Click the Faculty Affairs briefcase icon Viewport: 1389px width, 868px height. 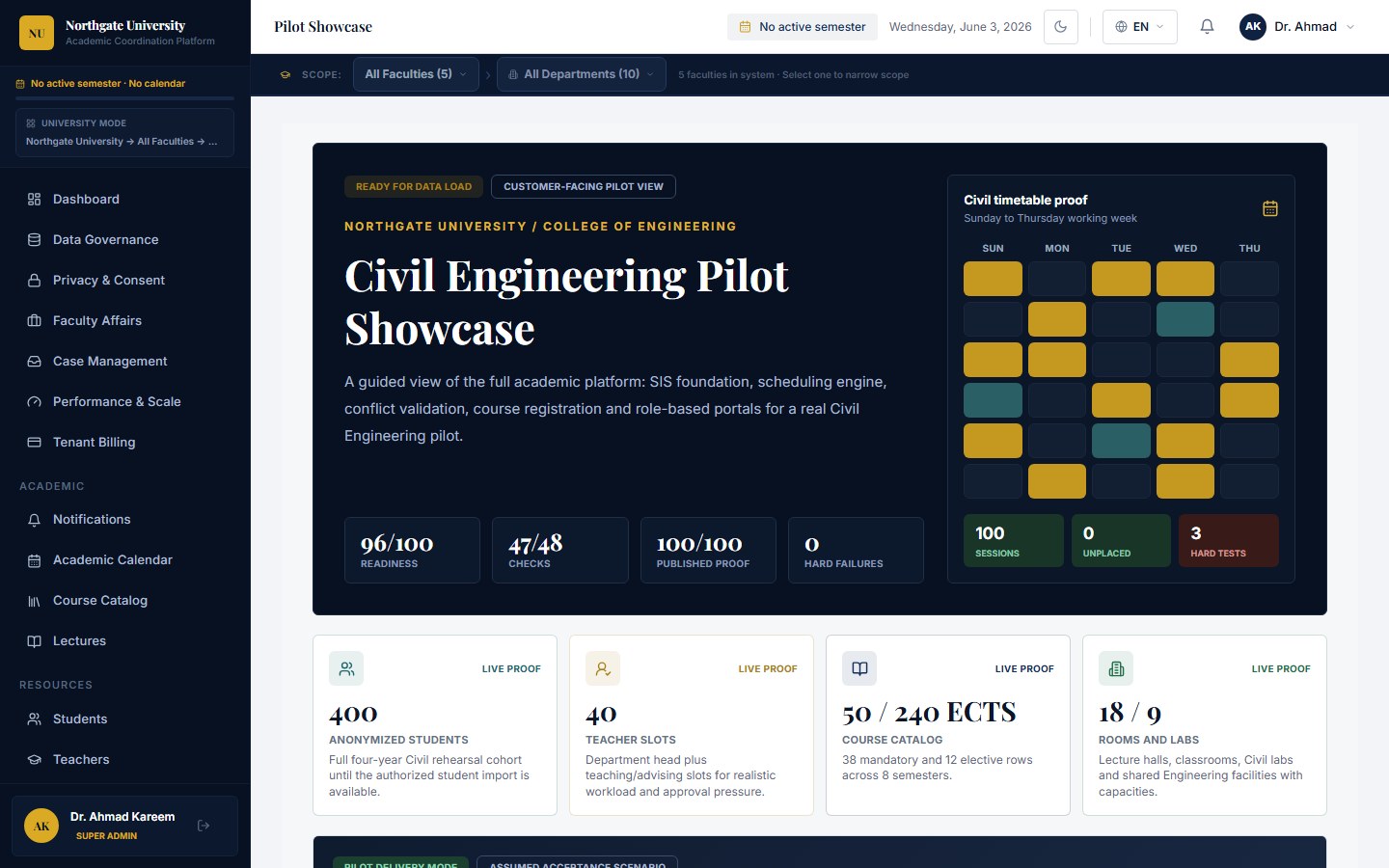pyautogui.click(x=35, y=320)
